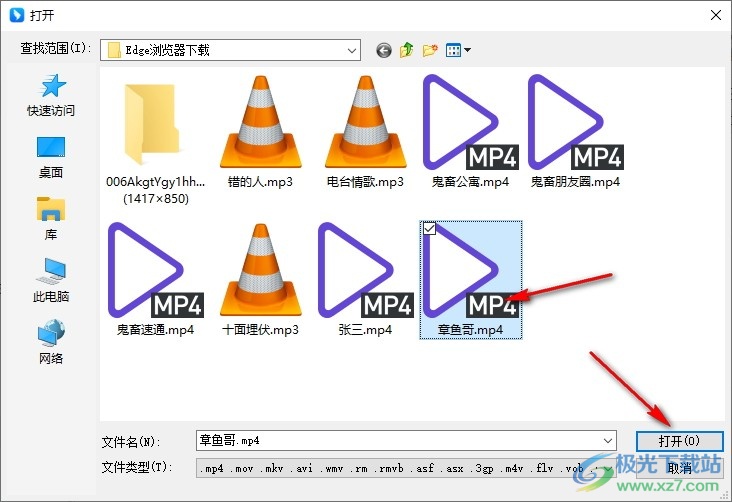Select the 鬼畜公寓.mp4 file
732x502 pixels.
click(470, 132)
